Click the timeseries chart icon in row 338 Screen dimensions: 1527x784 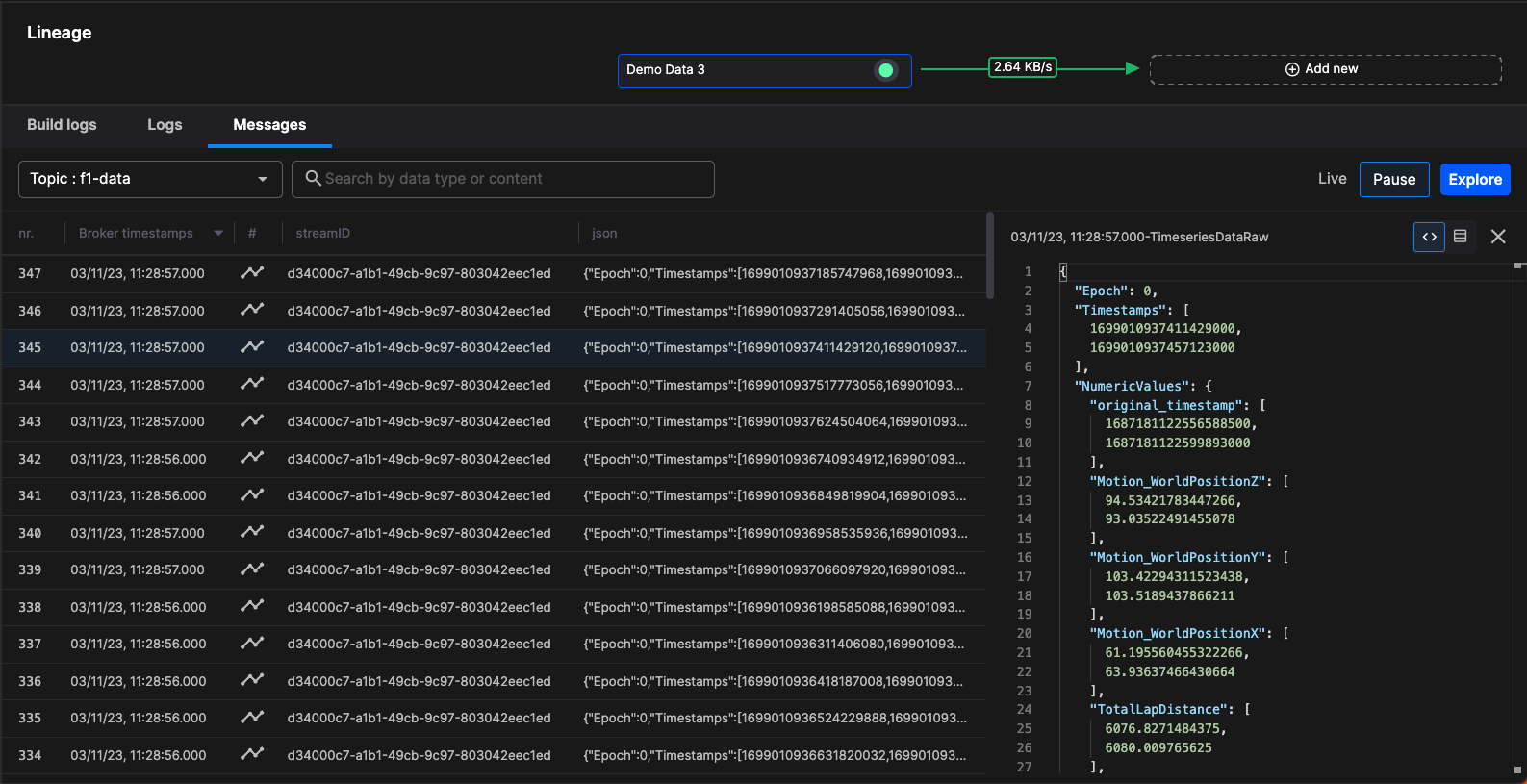(x=252, y=606)
